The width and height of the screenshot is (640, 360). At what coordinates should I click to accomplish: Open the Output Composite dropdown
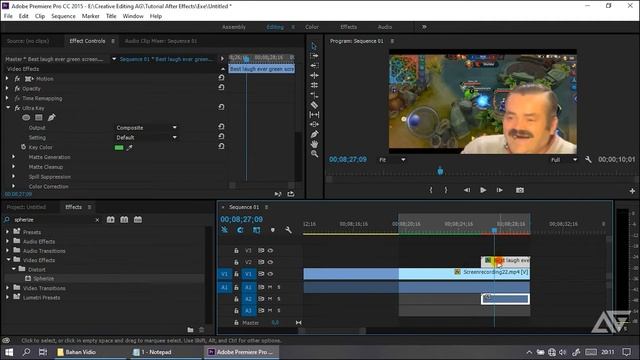[146, 128]
